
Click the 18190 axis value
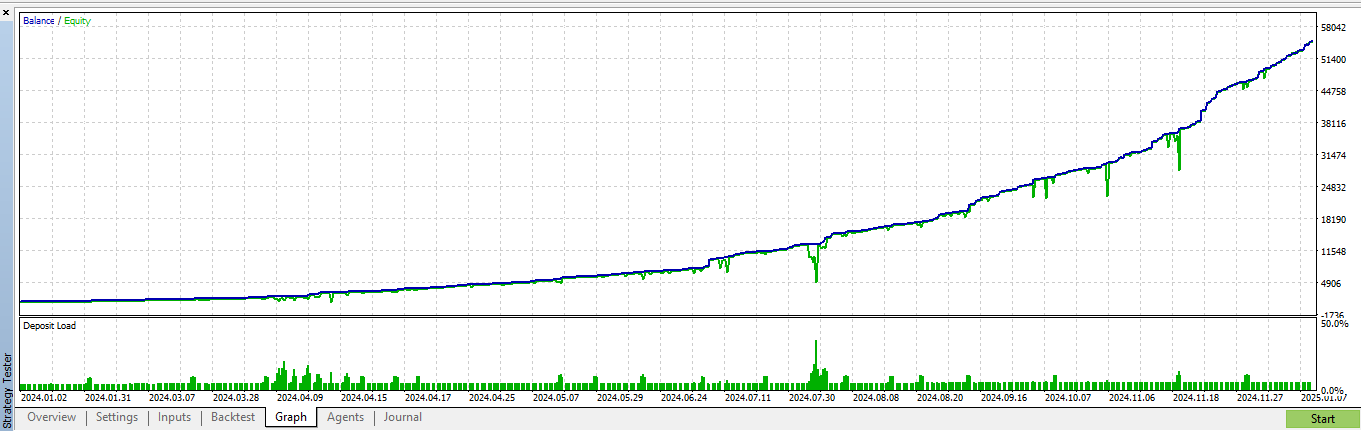1334,220
